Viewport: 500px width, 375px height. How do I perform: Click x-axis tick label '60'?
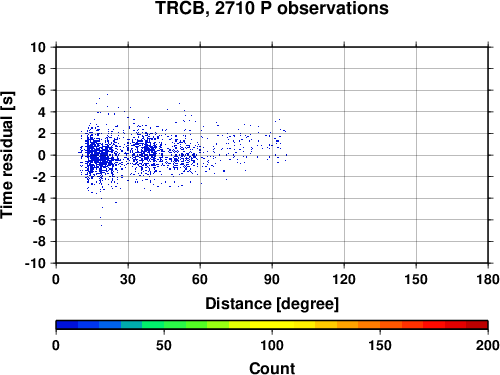[x=200, y=279]
